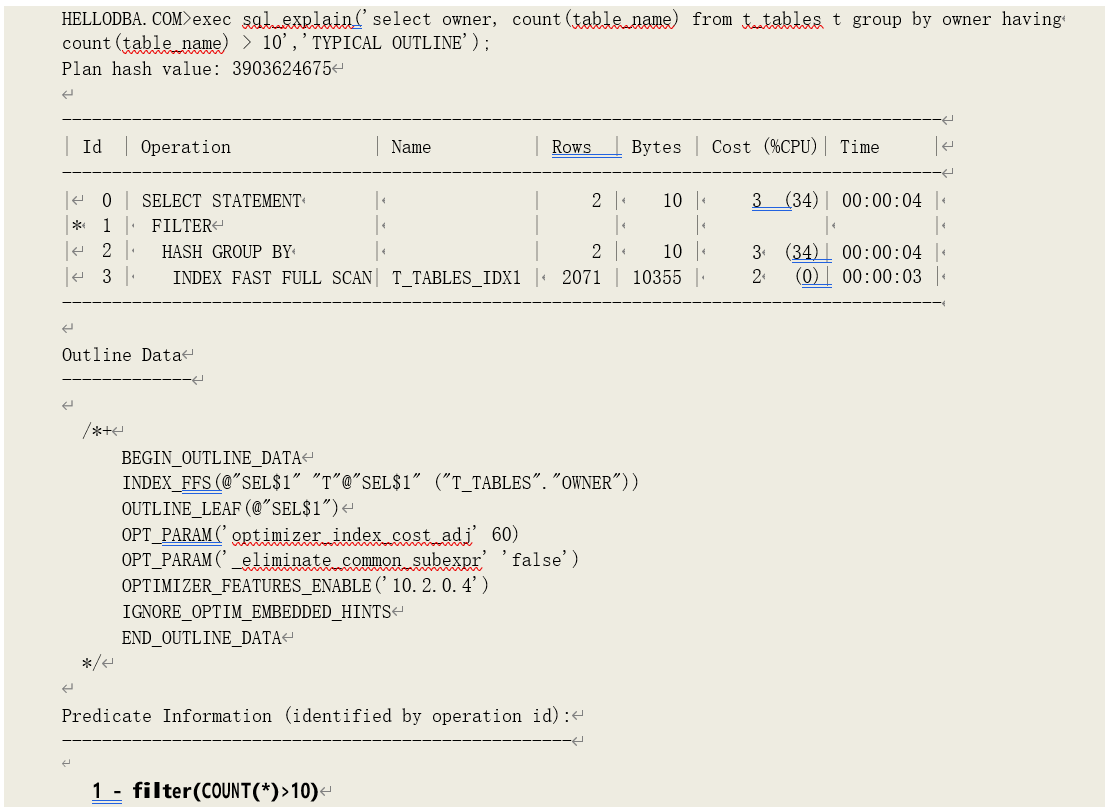This screenshot has height=807, width=1105.
Task: Click the _eliminate_common_subexpr parameter text
Action: coord(361,560)
